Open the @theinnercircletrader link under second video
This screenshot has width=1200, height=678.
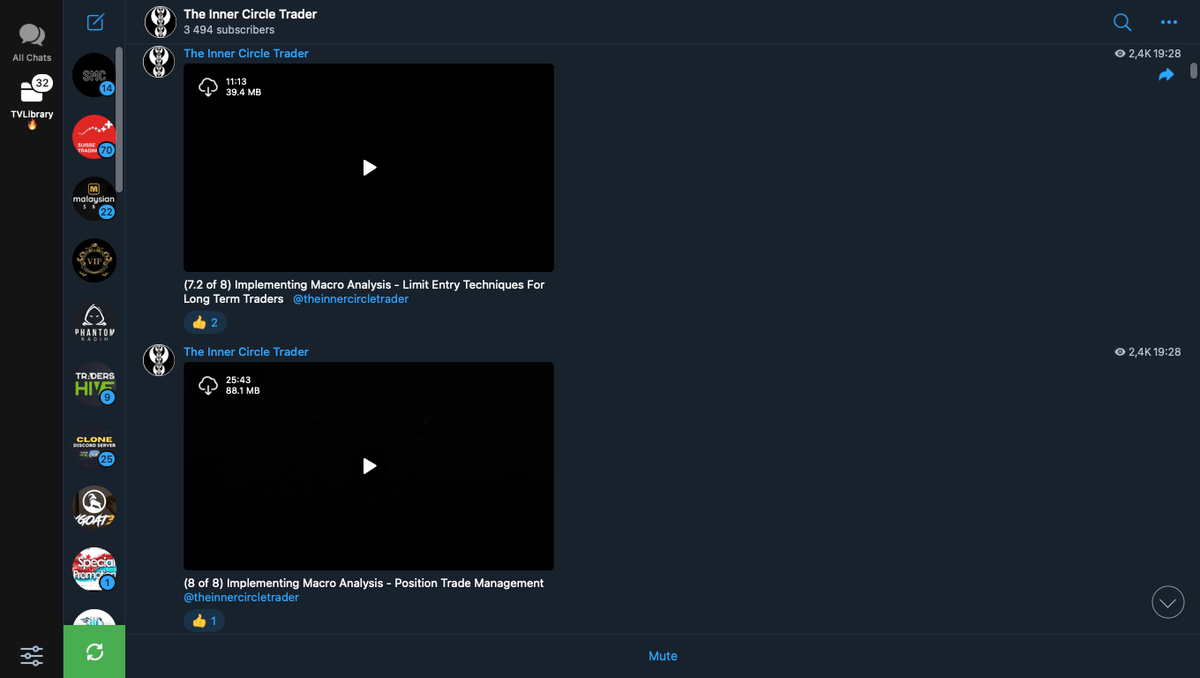point(241,597)
